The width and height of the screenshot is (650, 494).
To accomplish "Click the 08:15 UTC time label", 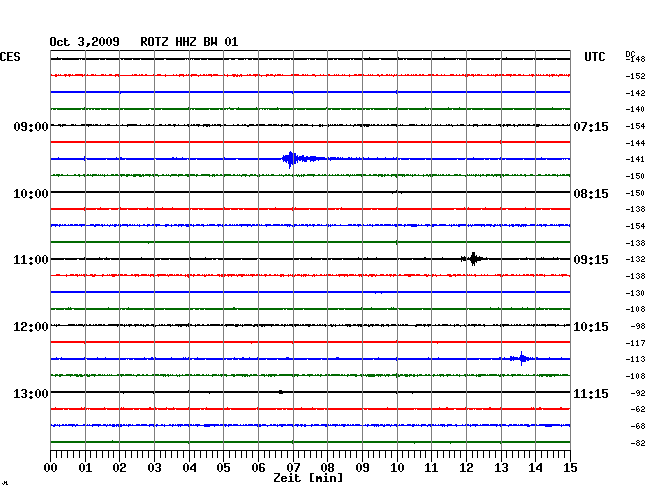I will point(591,194).
